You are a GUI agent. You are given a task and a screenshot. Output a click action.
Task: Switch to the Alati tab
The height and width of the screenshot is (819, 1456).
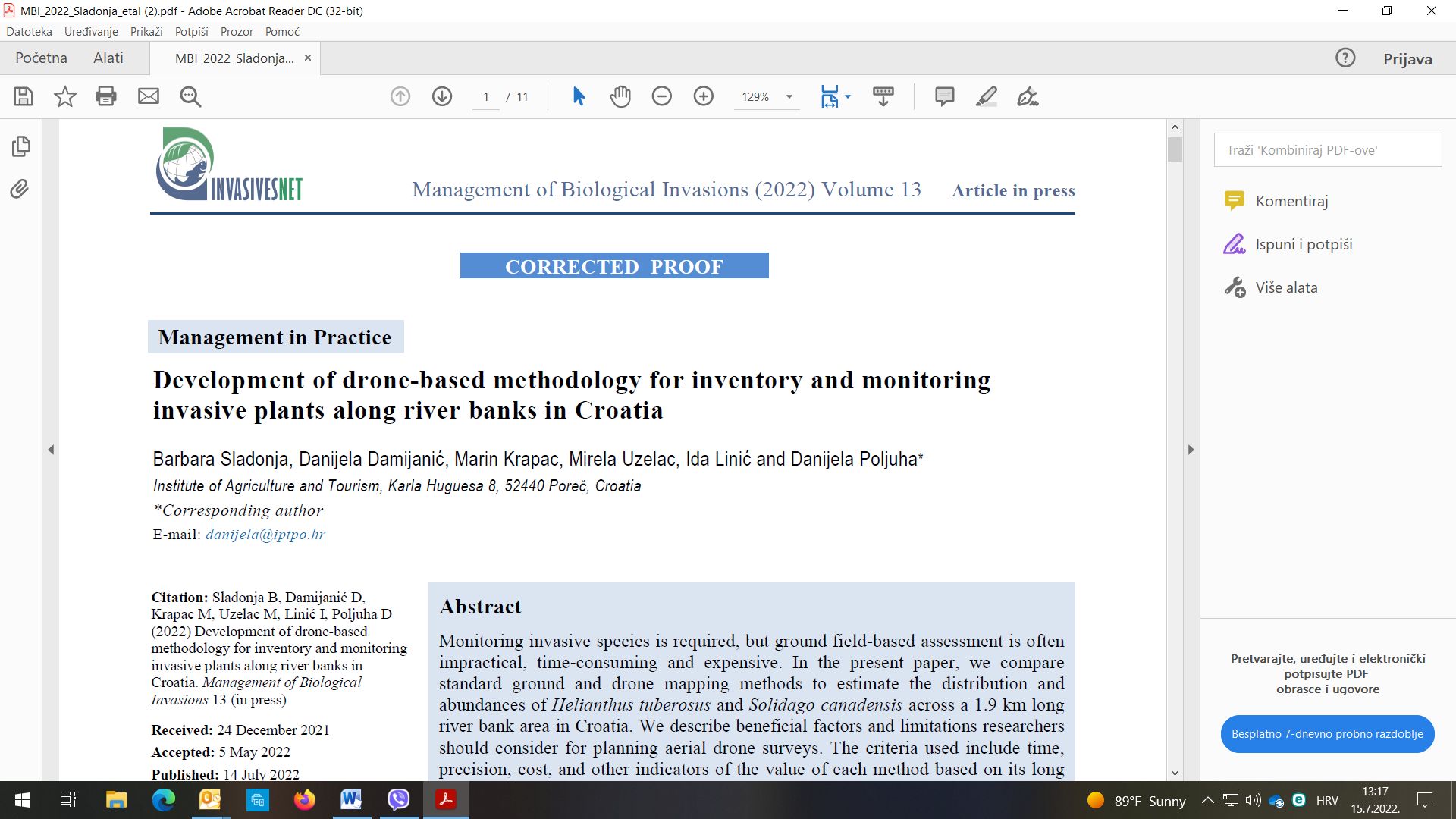pyautogui.click(x=108, y=58)
